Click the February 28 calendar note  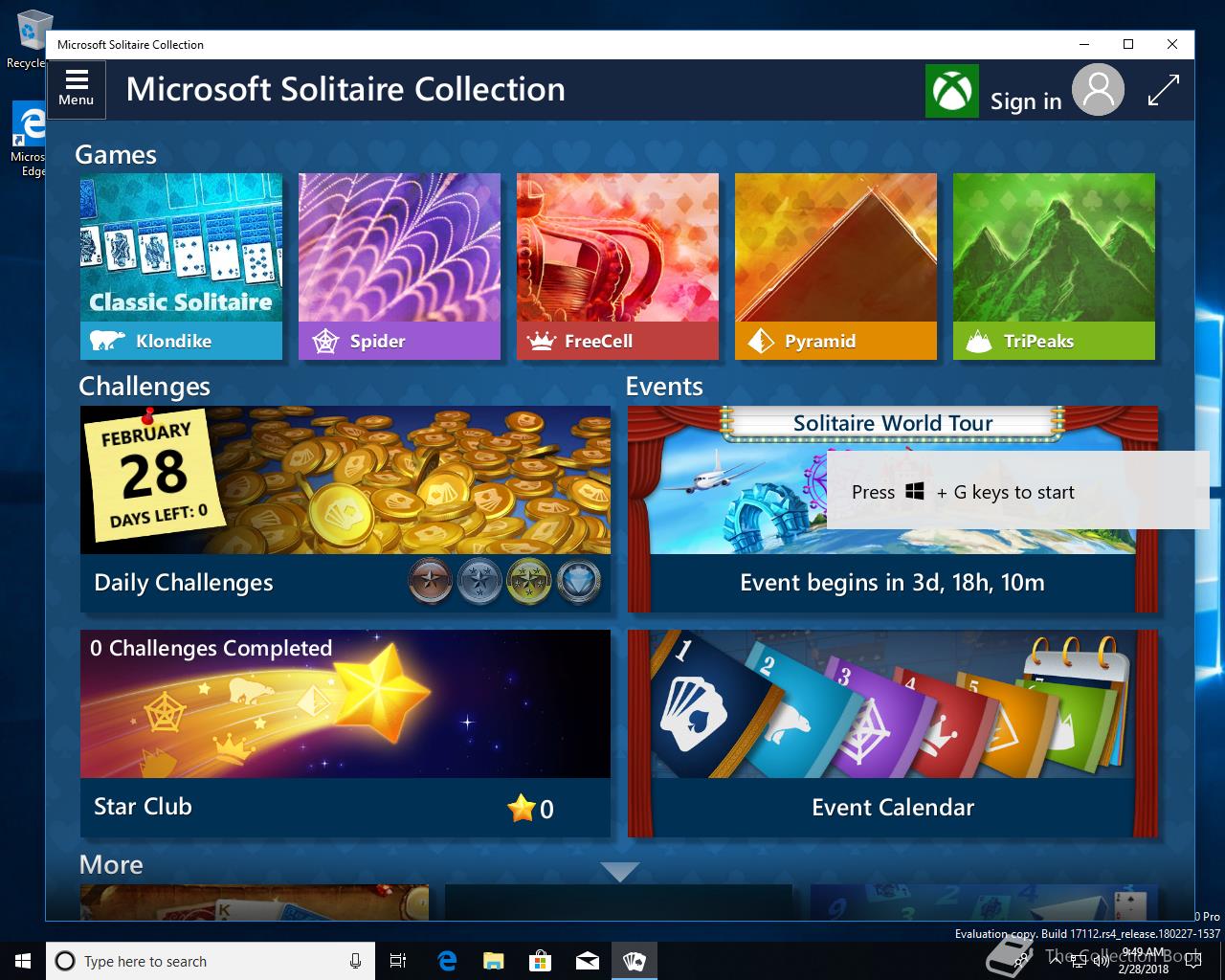[x=153, y=475]
